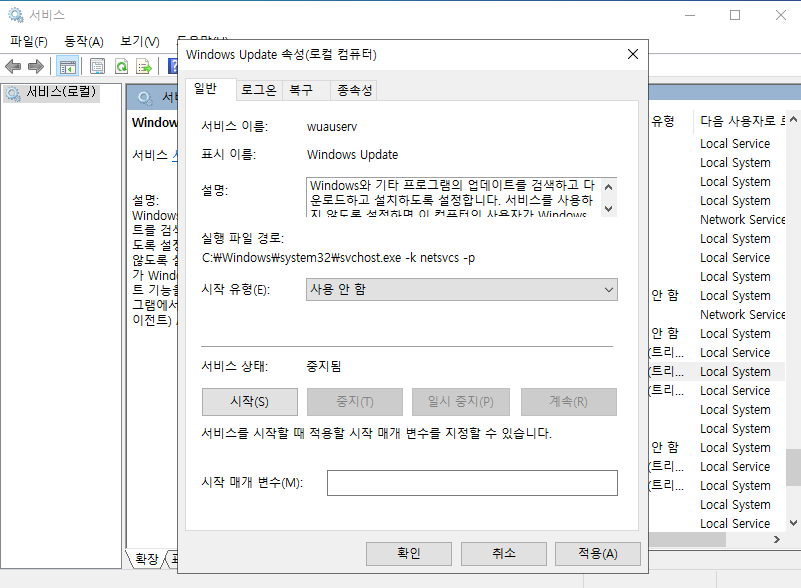
Task: Minimize the Services window
Action: 690,15
